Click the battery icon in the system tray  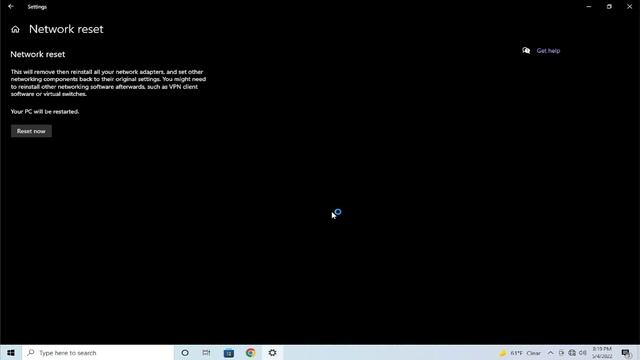[561, 353]
